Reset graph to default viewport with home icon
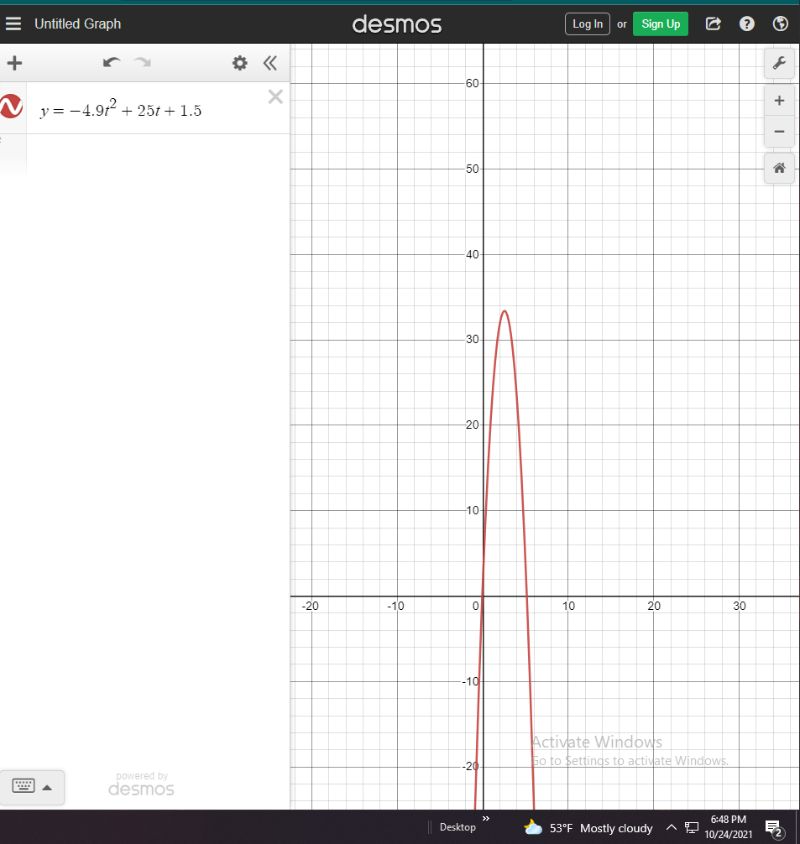Image resolution: width=800 pixels, height=844 pixels. click(x=779, y=169)
